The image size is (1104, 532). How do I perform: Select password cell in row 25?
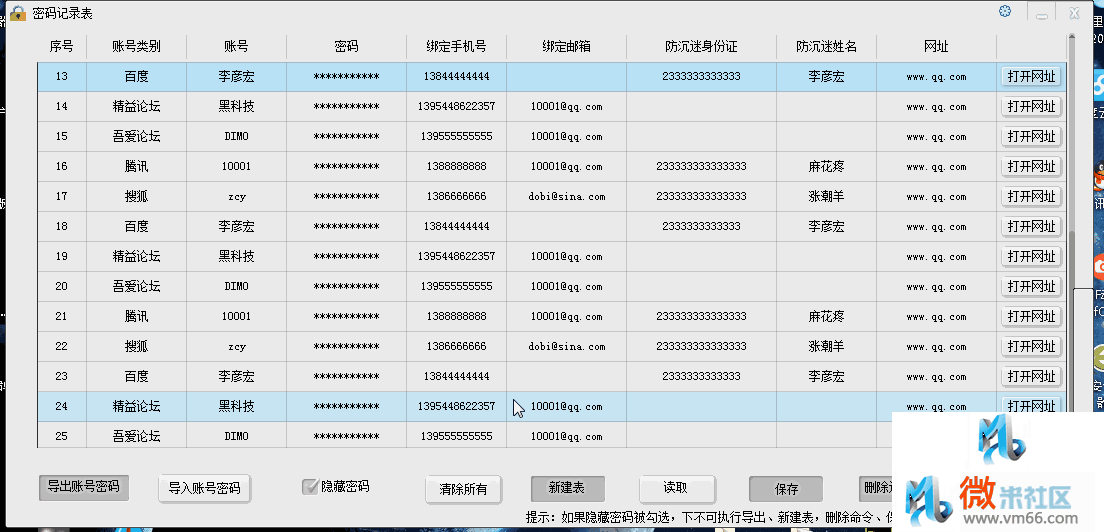point(346,436)
